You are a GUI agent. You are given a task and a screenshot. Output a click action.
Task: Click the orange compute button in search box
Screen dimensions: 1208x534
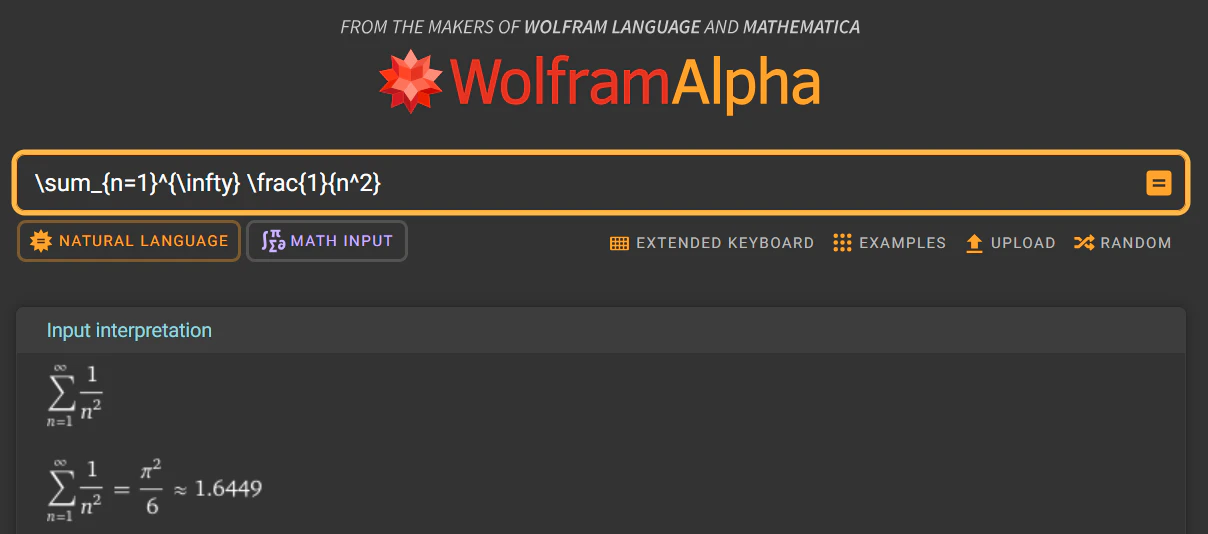[1158, 183]
